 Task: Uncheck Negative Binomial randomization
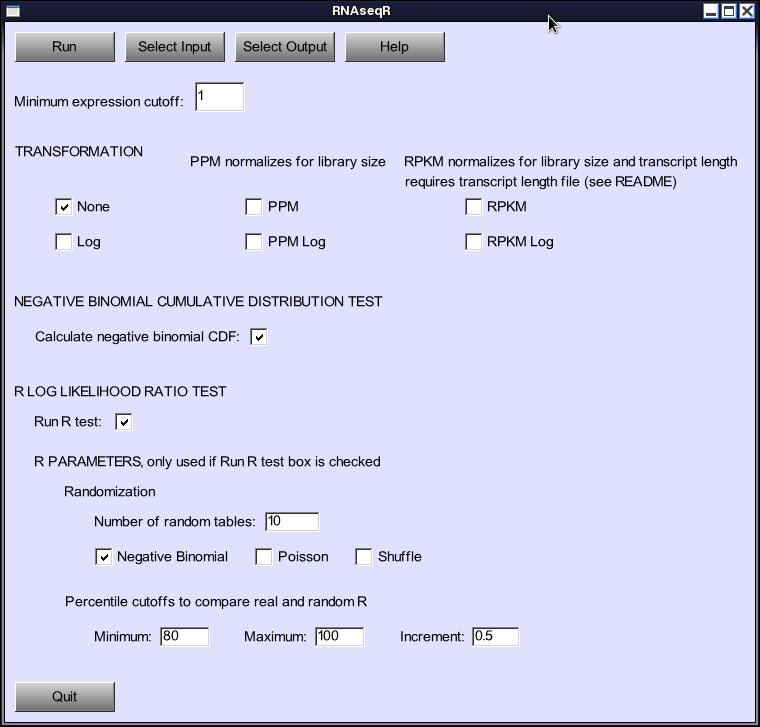click(x=103, y=557)
